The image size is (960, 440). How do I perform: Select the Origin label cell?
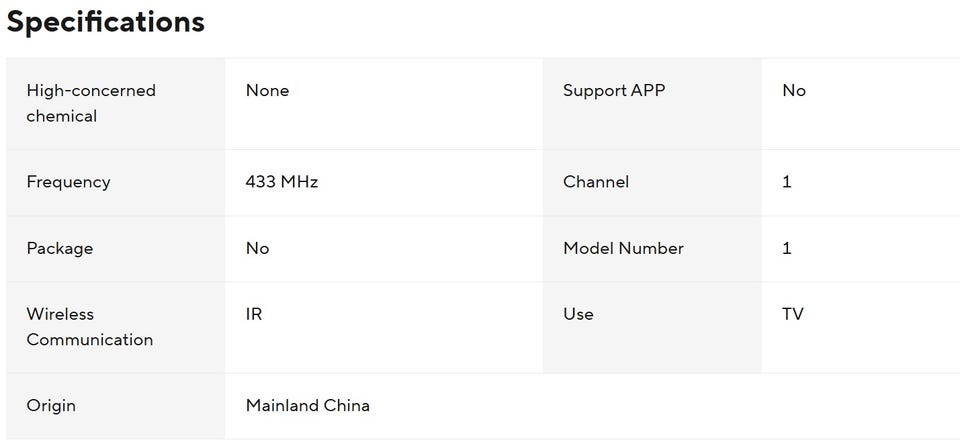click(51, 406)
